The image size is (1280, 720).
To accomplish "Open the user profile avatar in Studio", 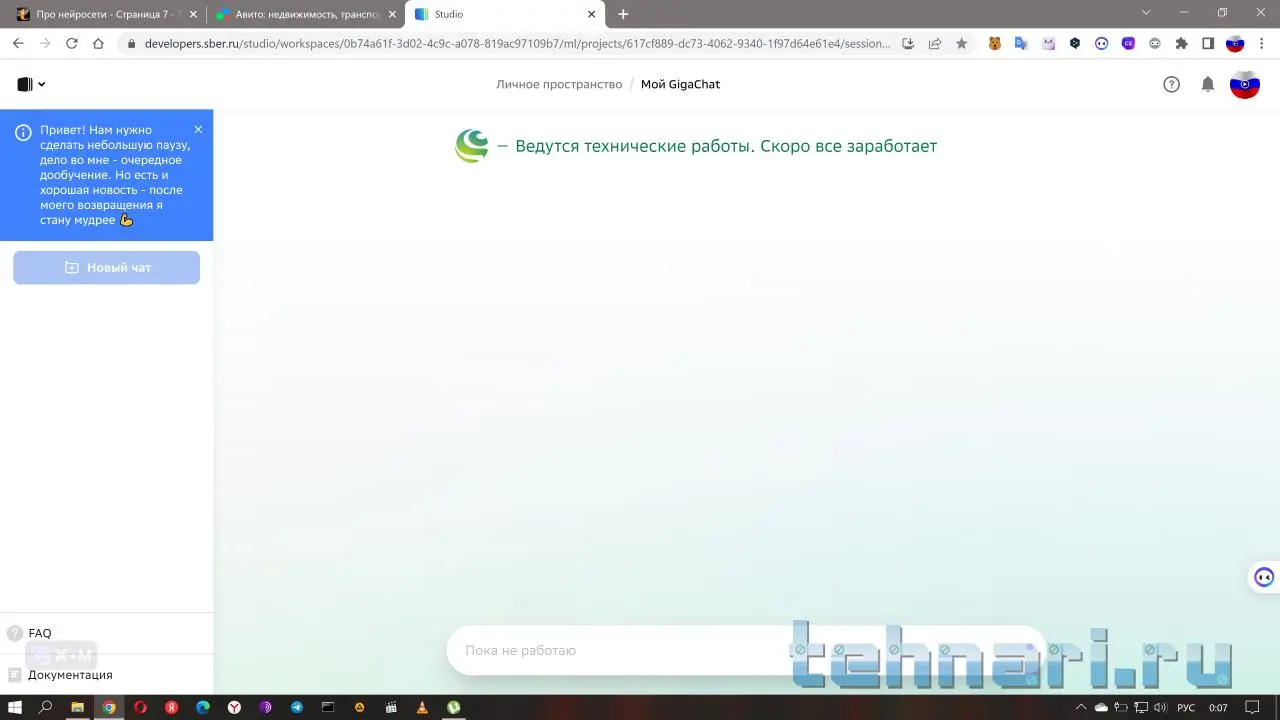I will click(x=1245, y=84).
